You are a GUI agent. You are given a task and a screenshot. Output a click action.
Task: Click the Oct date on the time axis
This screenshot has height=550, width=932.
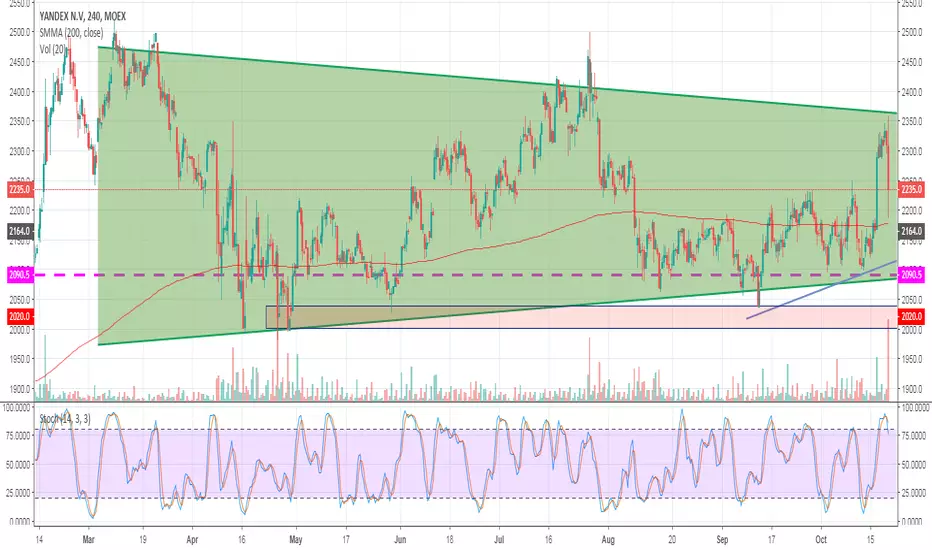coord(821,539)
